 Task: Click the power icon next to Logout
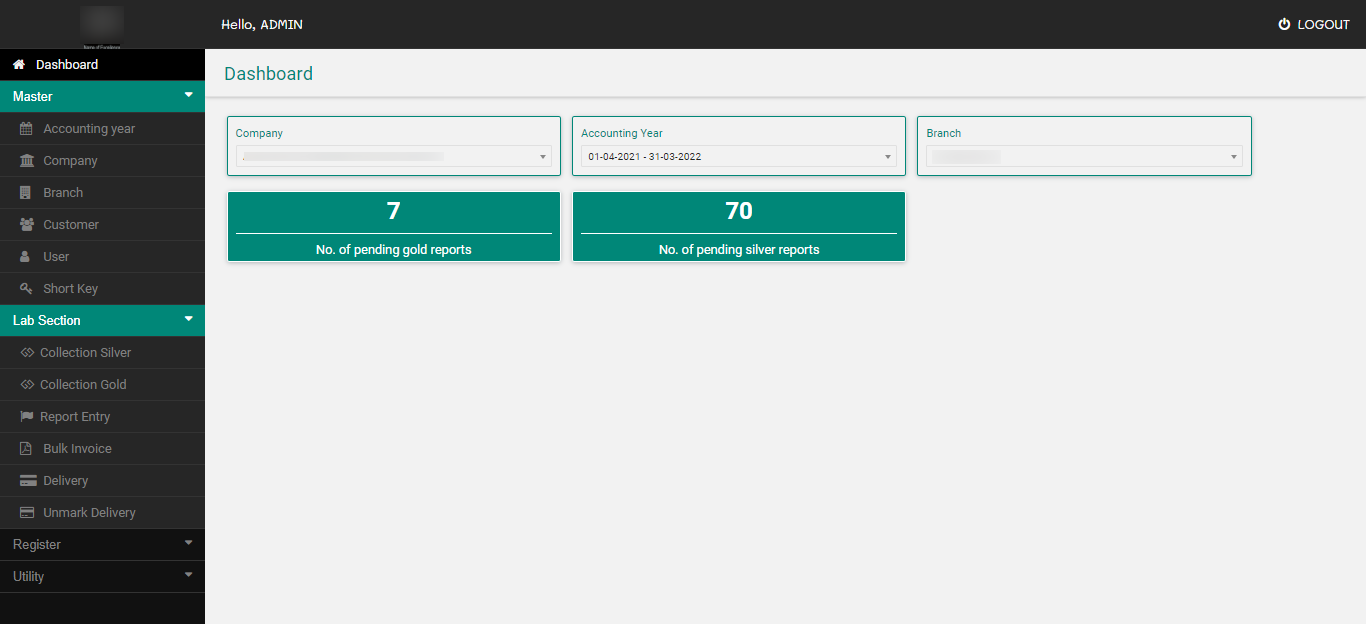1284,25
